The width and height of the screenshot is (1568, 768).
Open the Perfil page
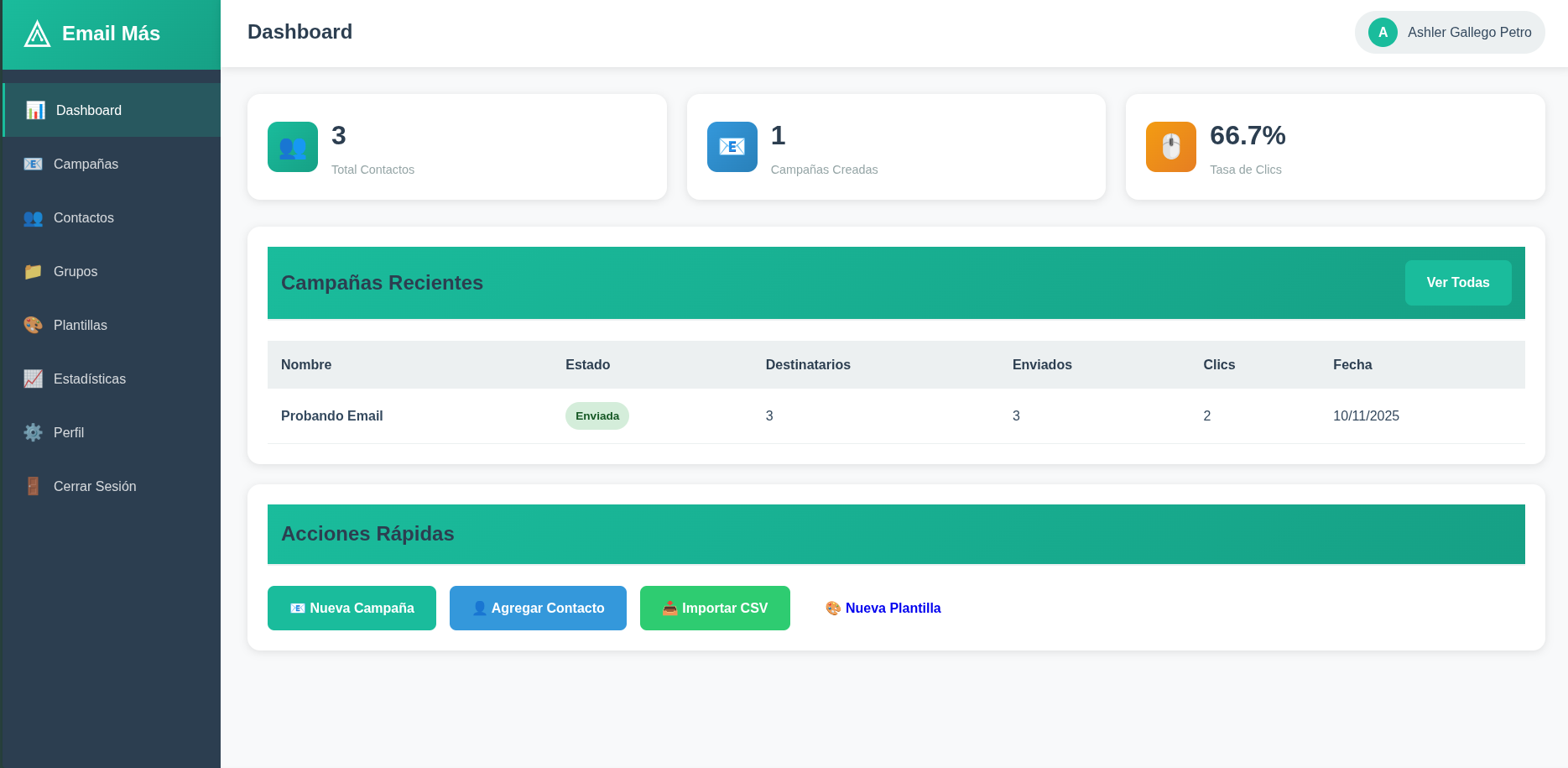coord(112,432)
